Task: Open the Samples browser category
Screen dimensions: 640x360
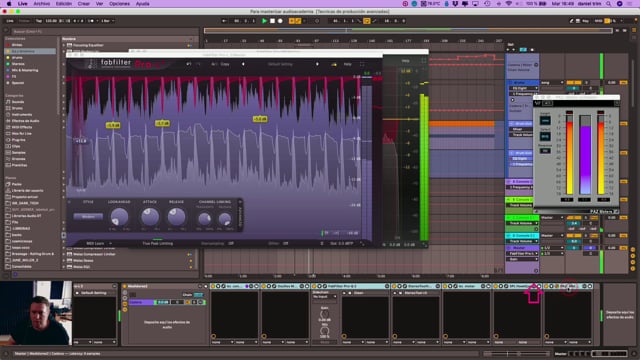Action: pos(19,153)
